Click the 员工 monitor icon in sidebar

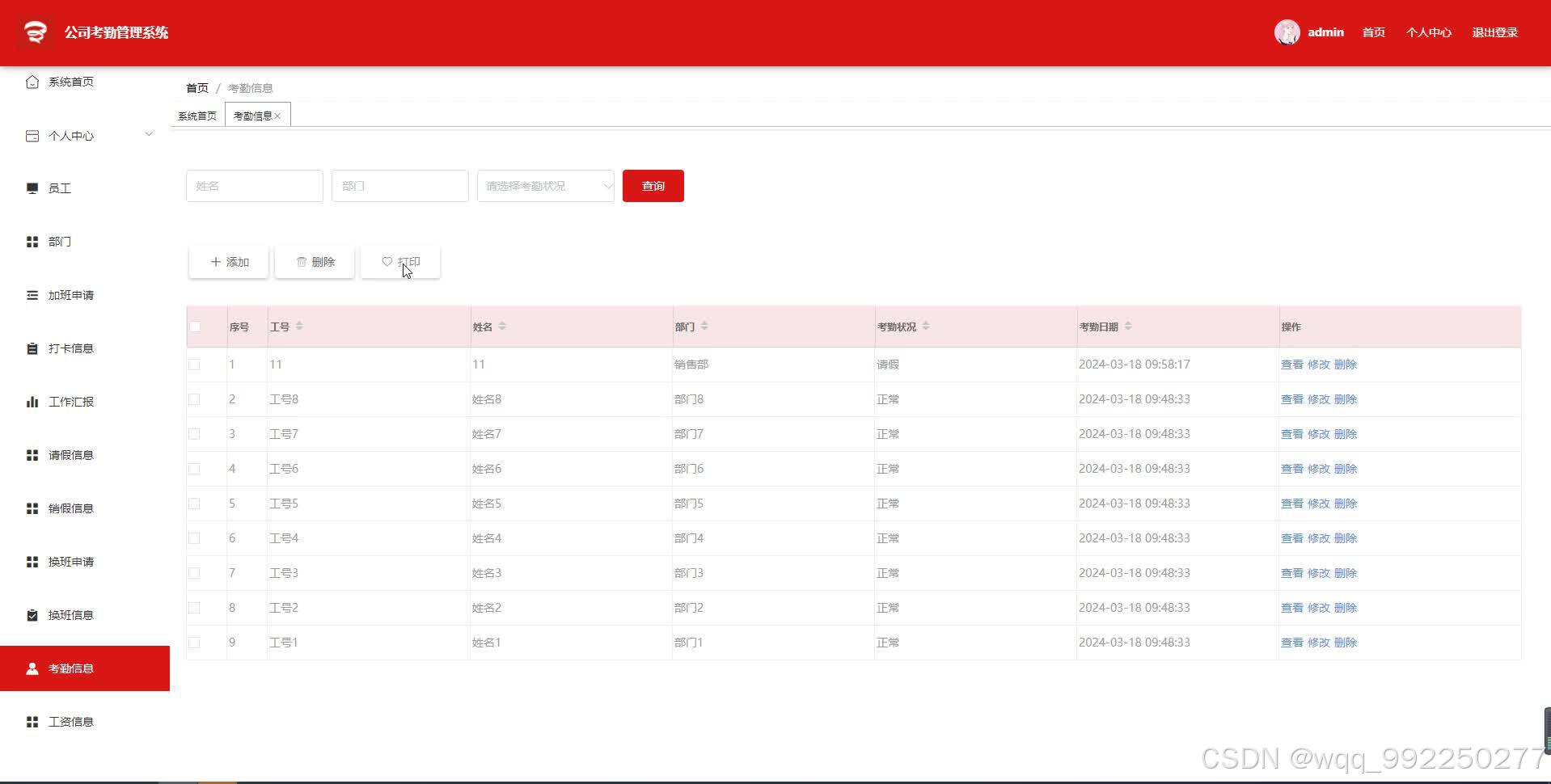tap(32, 188)
